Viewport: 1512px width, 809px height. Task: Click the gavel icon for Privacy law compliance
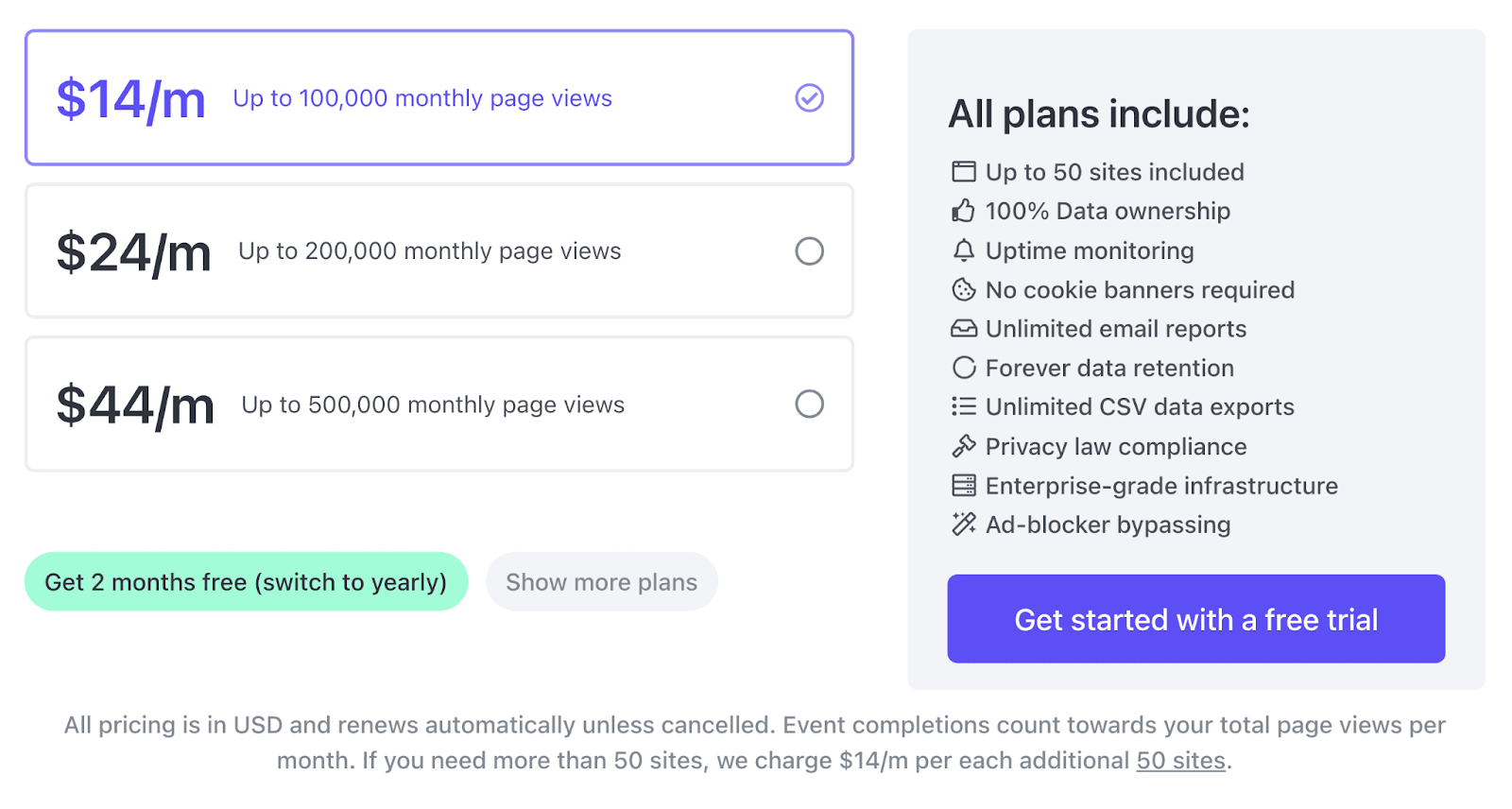click(963, 446)
